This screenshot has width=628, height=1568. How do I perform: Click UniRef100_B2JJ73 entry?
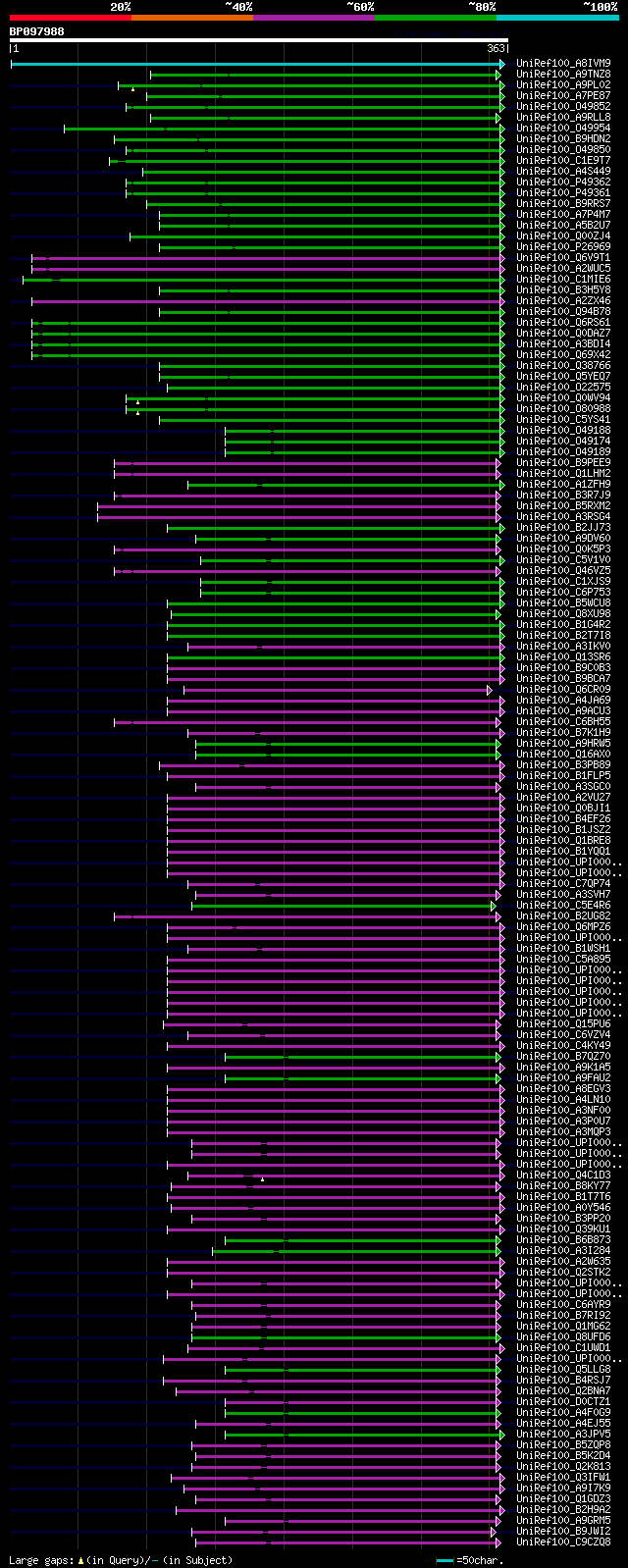[x=563, y=528]
